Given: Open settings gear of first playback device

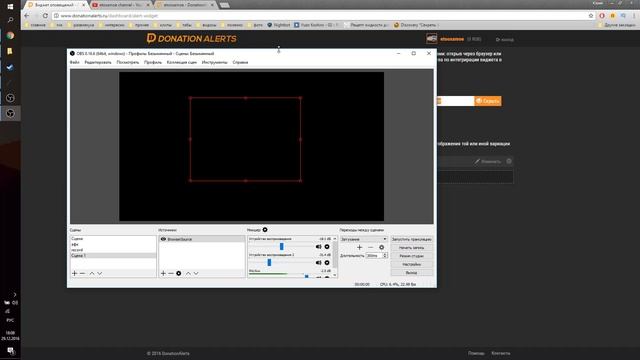Looking at the screenshot, I should [x=327, y=247].
